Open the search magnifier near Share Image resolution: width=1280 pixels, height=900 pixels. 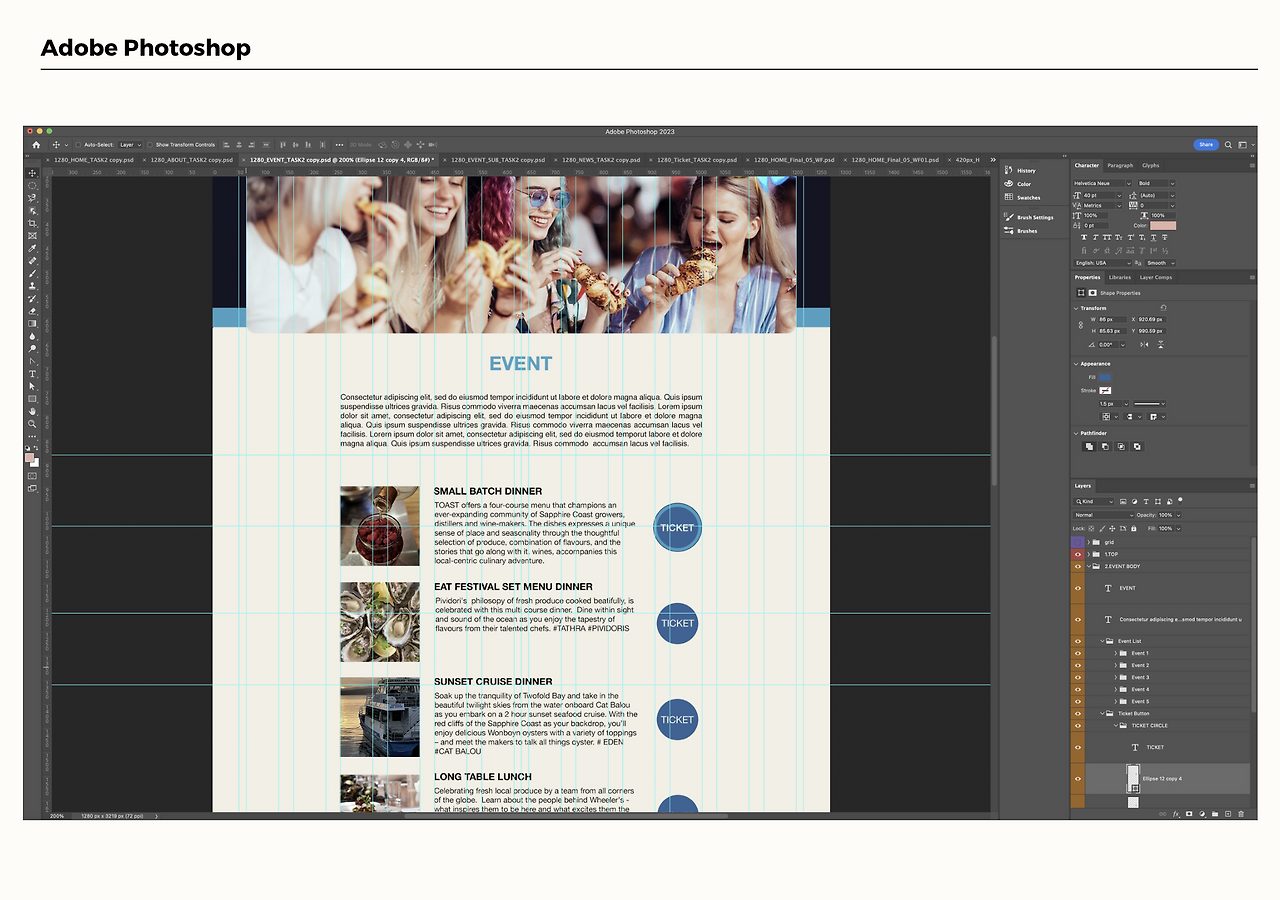tap(1229, 145)
